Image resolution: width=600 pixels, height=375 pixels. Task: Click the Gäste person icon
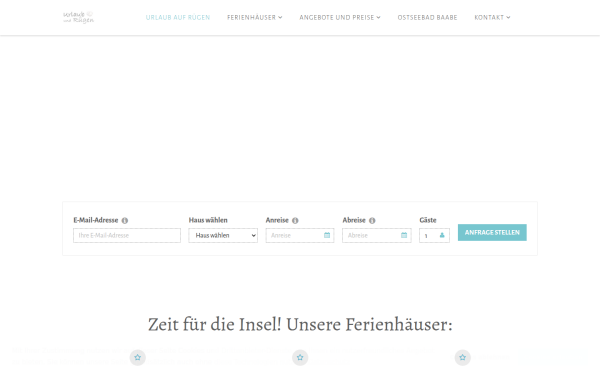tap(442, 235)
